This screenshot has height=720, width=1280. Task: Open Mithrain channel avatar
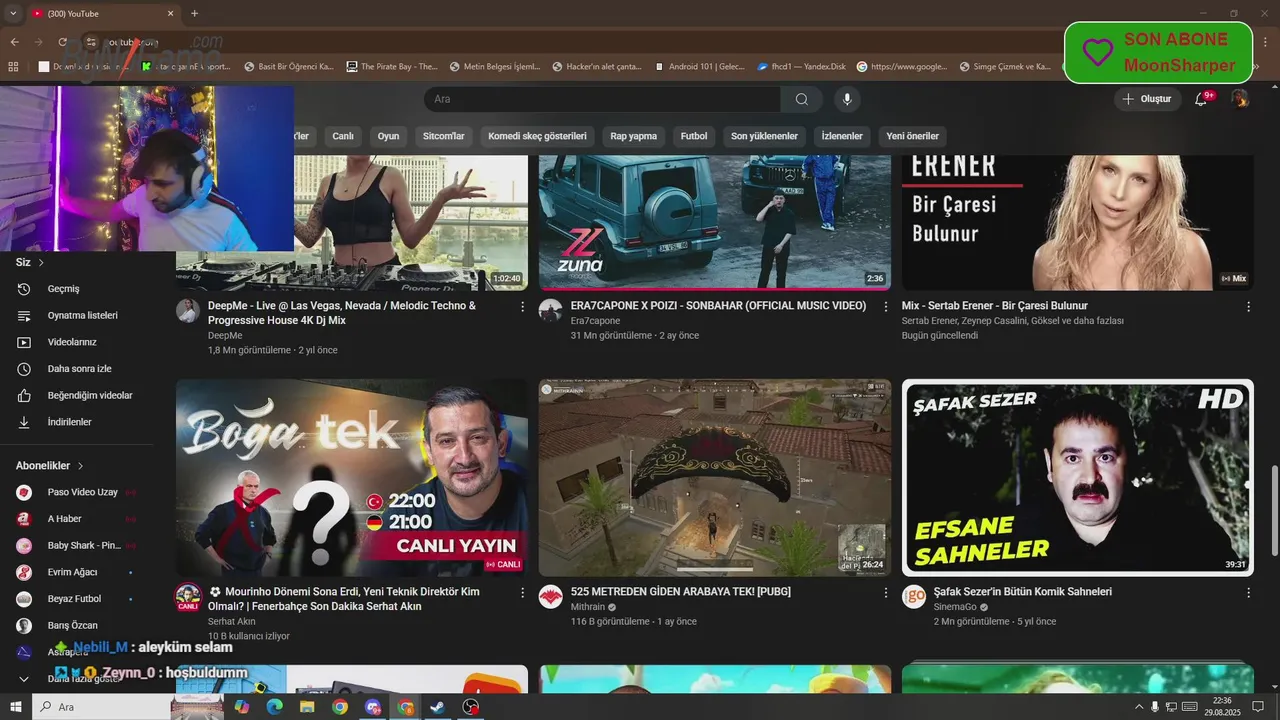551,597
